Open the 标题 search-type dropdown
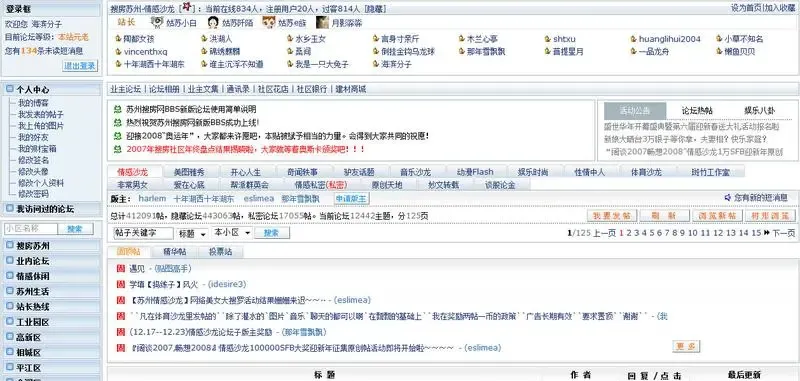This screenshot has height=381, width=800. coord(192,233)
